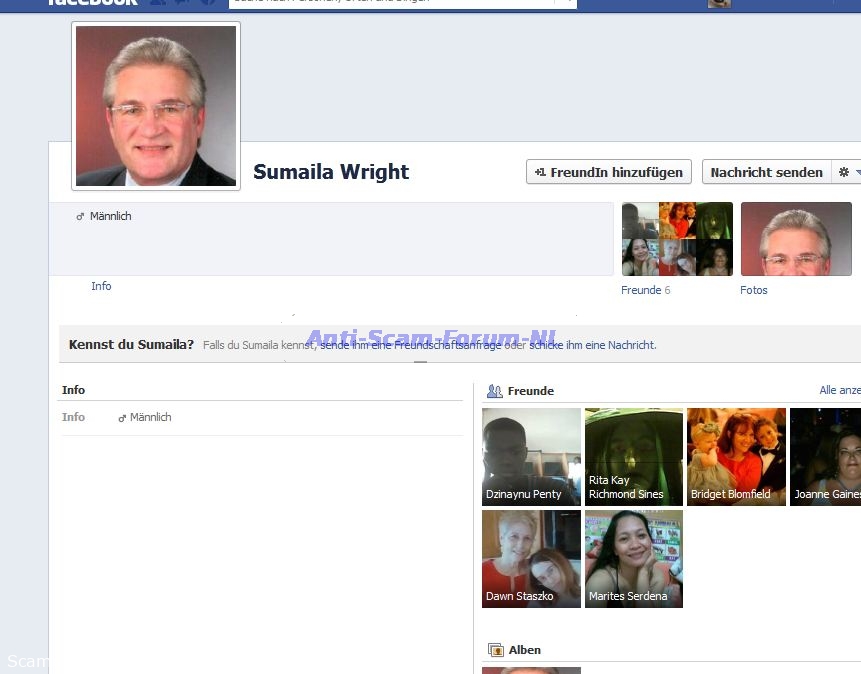The width and height of the screenshot is (861, 674).
Task: Click the Alle anzeigen friends link
Action: (839, 391)
